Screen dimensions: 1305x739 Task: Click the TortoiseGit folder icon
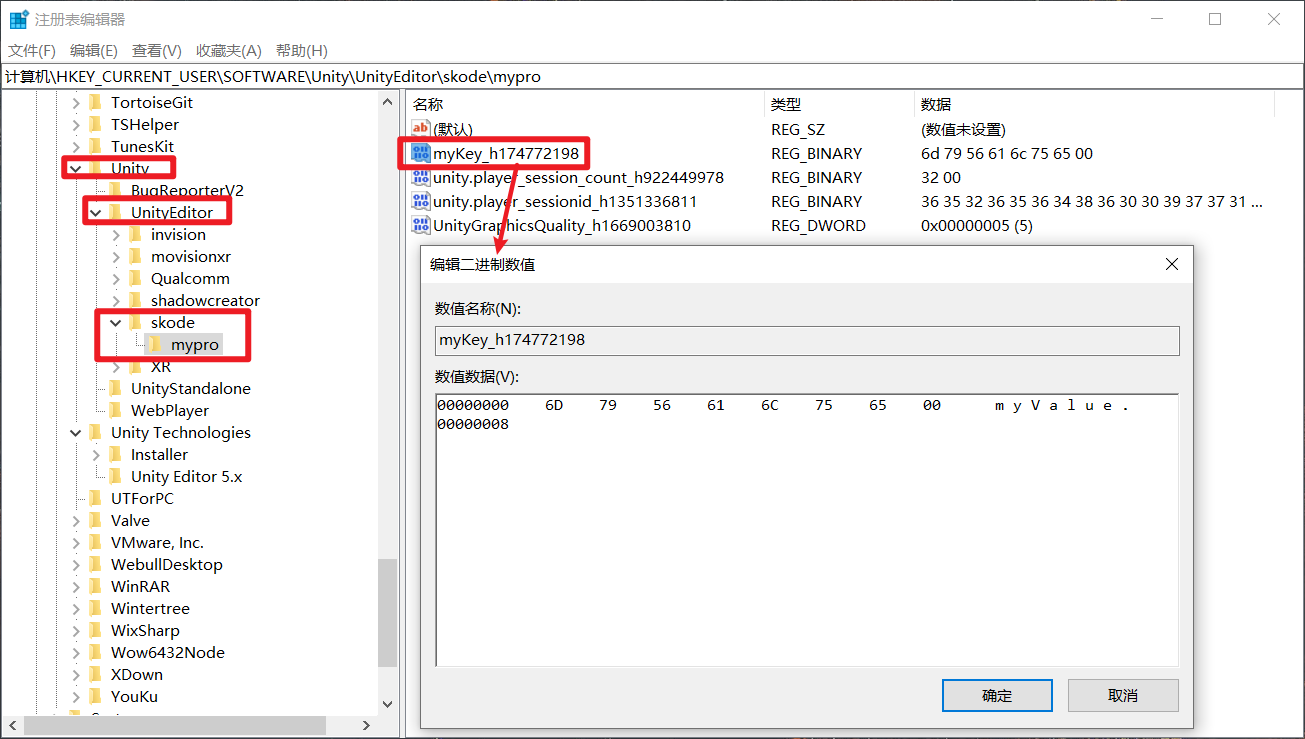[x=96, y=102]
